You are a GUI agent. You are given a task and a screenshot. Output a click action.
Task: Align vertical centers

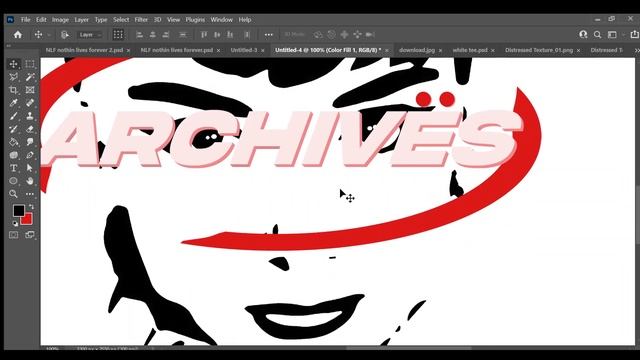217,35
